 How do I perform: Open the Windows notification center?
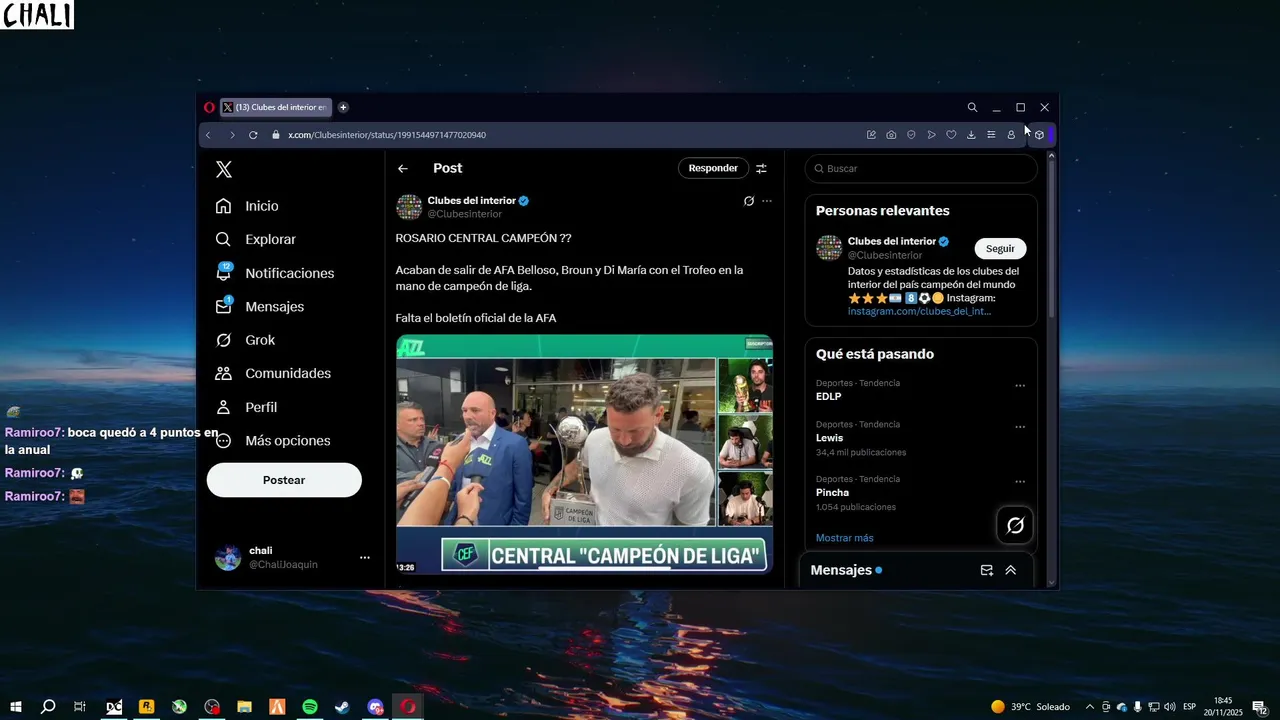(x=1259, y=707)
